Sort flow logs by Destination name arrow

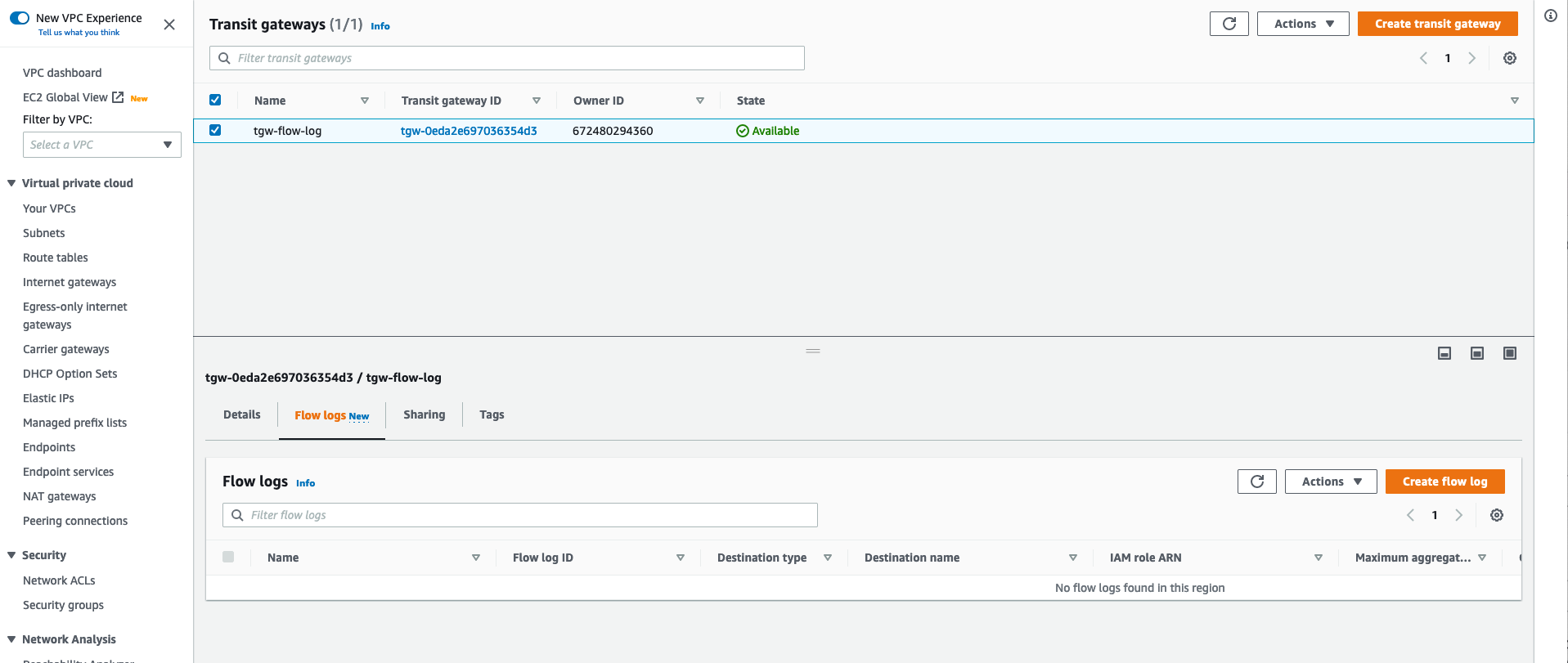click(x=1073, y=558)
